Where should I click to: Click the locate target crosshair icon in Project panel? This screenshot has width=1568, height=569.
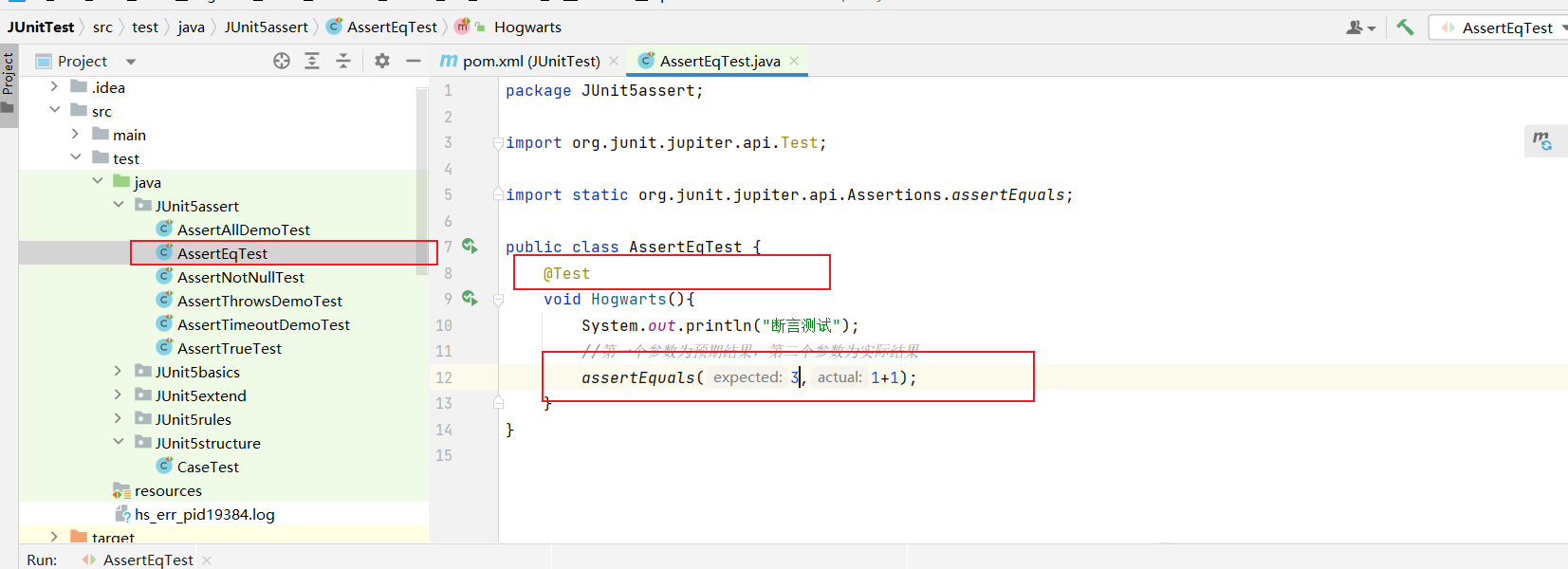(282, 61)
